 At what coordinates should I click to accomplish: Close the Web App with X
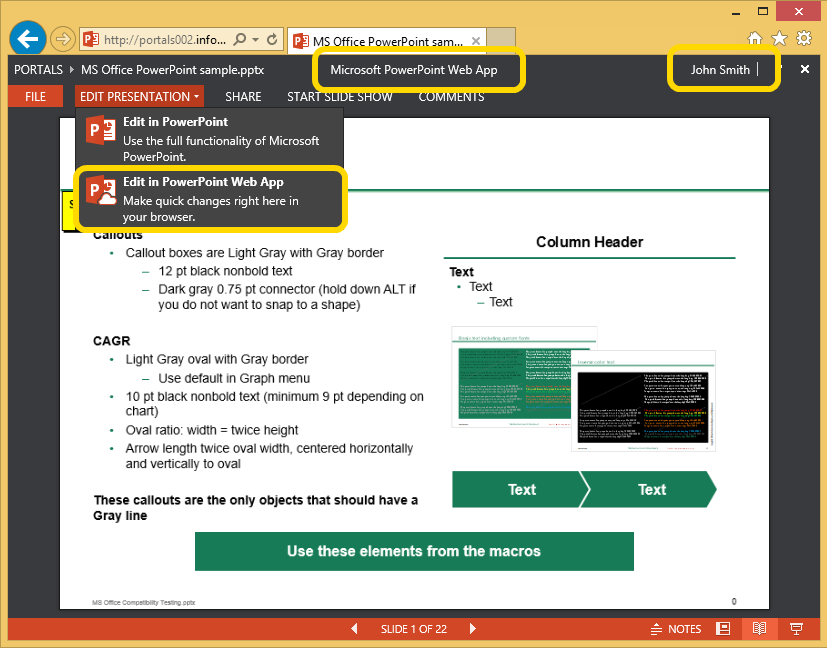(x=805, y=69)
